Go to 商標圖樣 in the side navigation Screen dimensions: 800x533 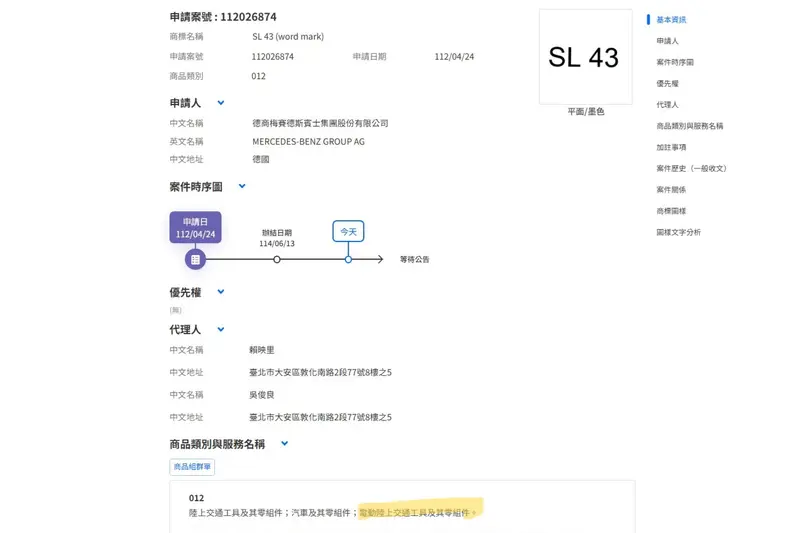click(671, 211)
